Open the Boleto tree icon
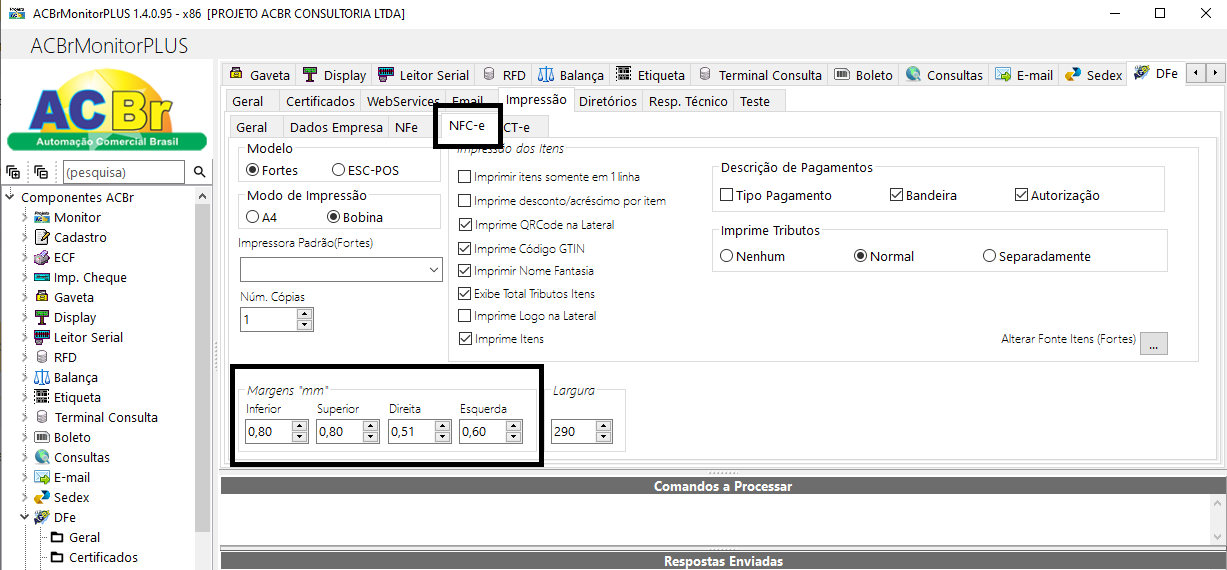This screenshot has height=570, width=1227. tap(42, 437)
